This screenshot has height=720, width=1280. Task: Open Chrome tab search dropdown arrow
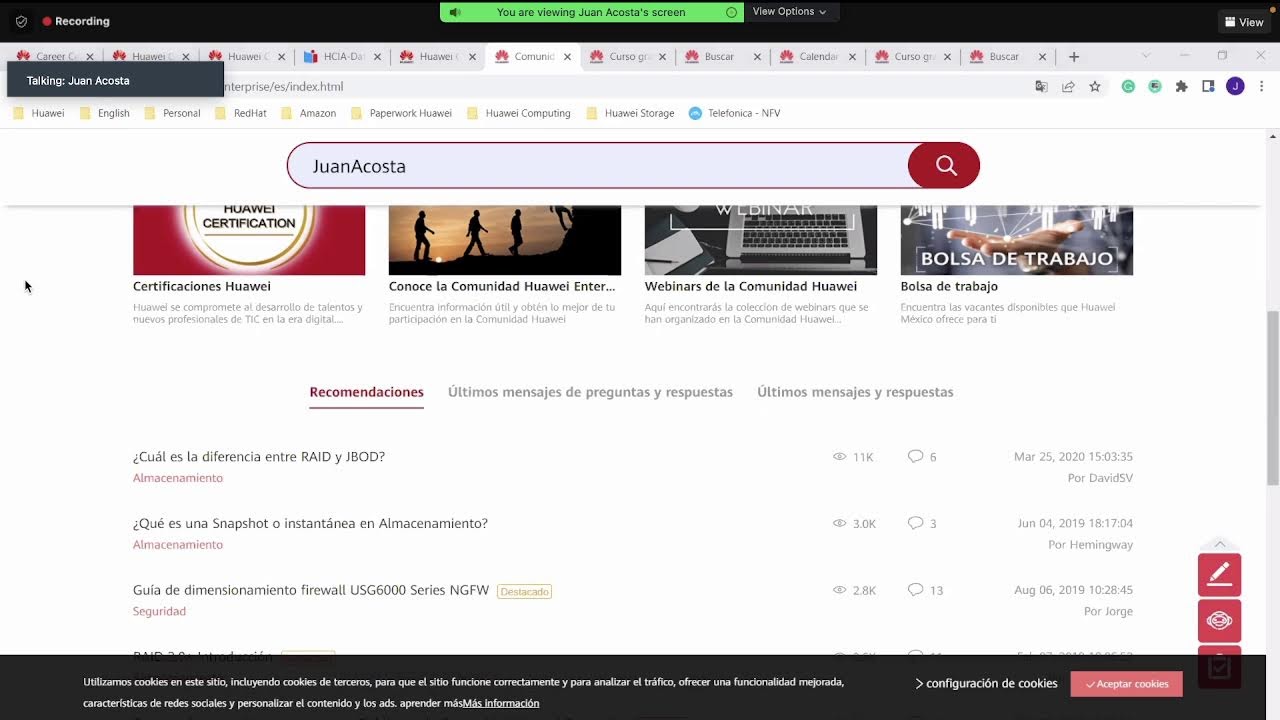pos(1146,56)
